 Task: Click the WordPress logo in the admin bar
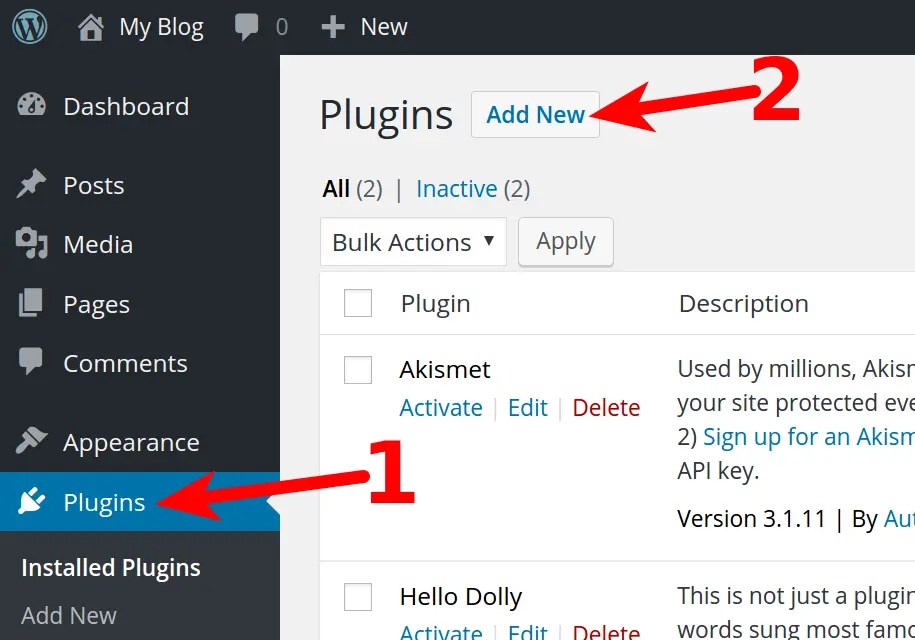29,26
